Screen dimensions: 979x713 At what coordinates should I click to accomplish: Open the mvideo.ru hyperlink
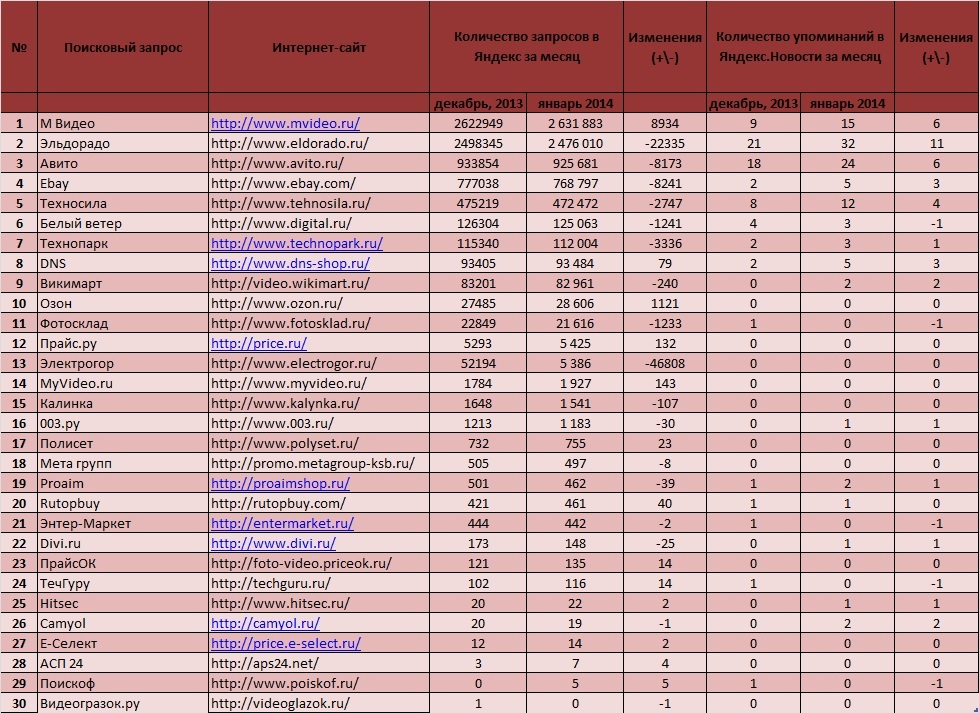(x=285, y=124)
